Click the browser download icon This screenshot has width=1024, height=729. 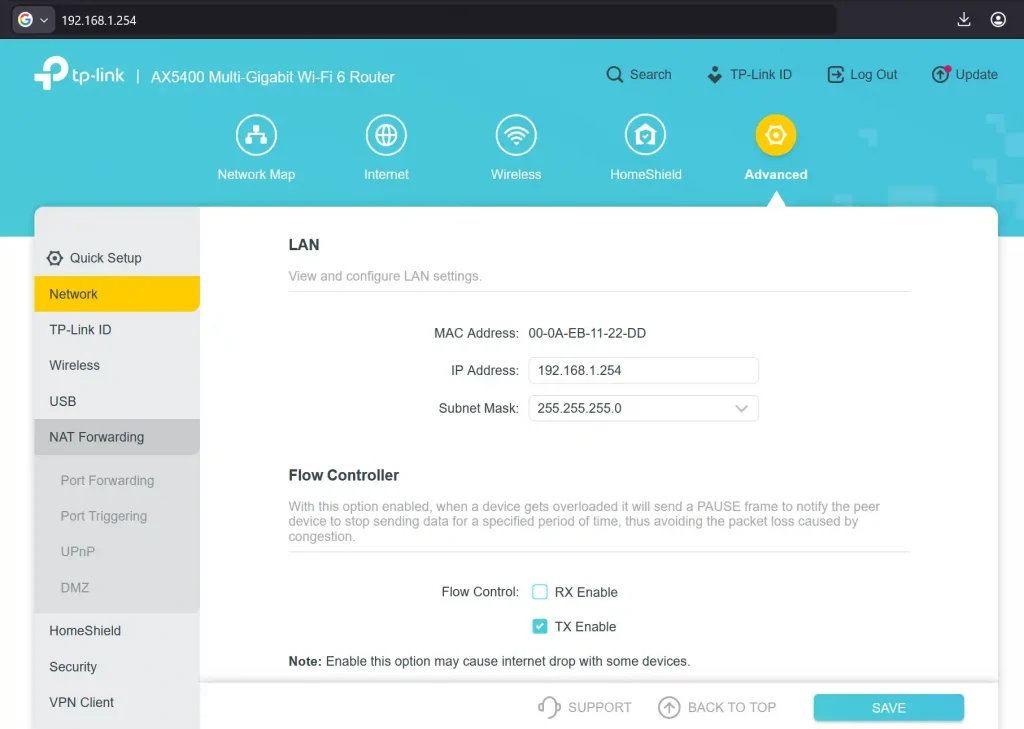pos(963,19)
